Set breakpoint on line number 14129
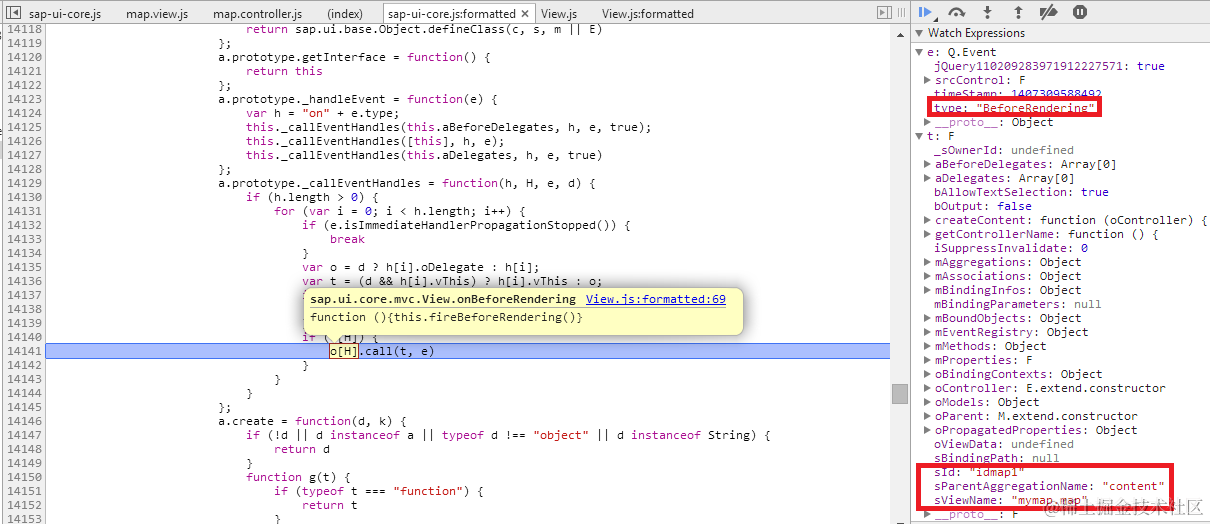Screen dimensions: 1210x524 (24, 183)
